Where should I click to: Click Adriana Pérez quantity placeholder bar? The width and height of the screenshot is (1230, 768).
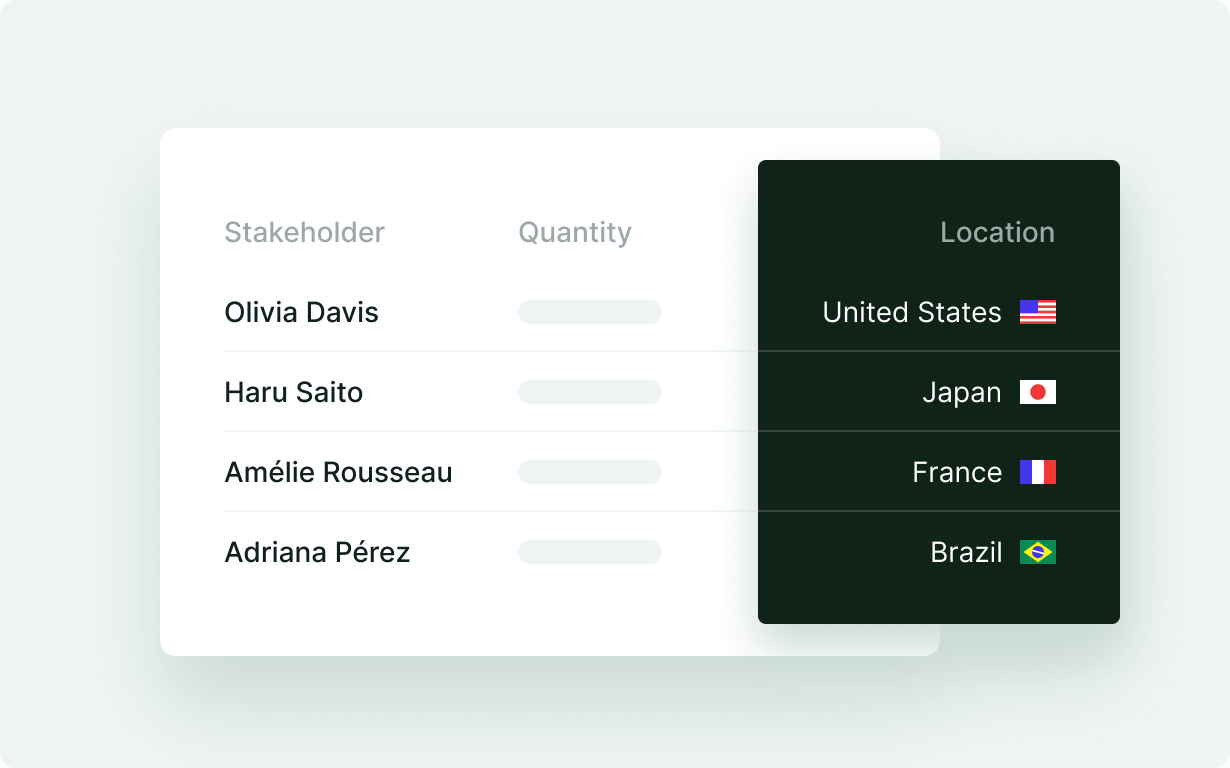[590, 552]
